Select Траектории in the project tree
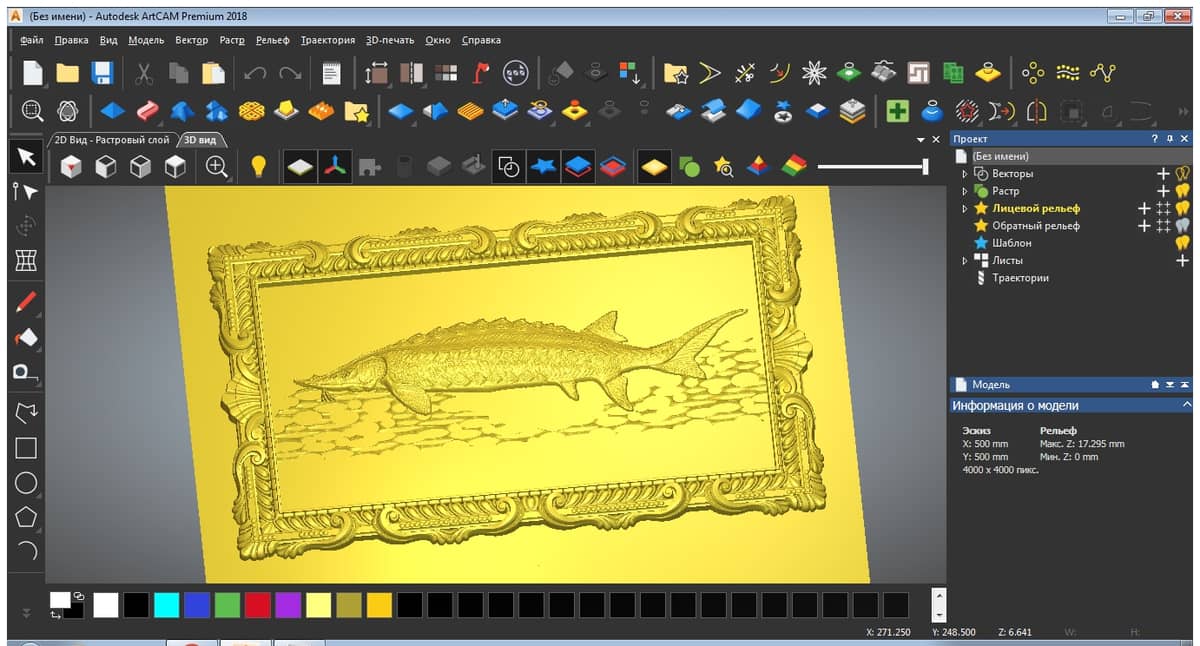1200x646 pixels. [1020, 278]
